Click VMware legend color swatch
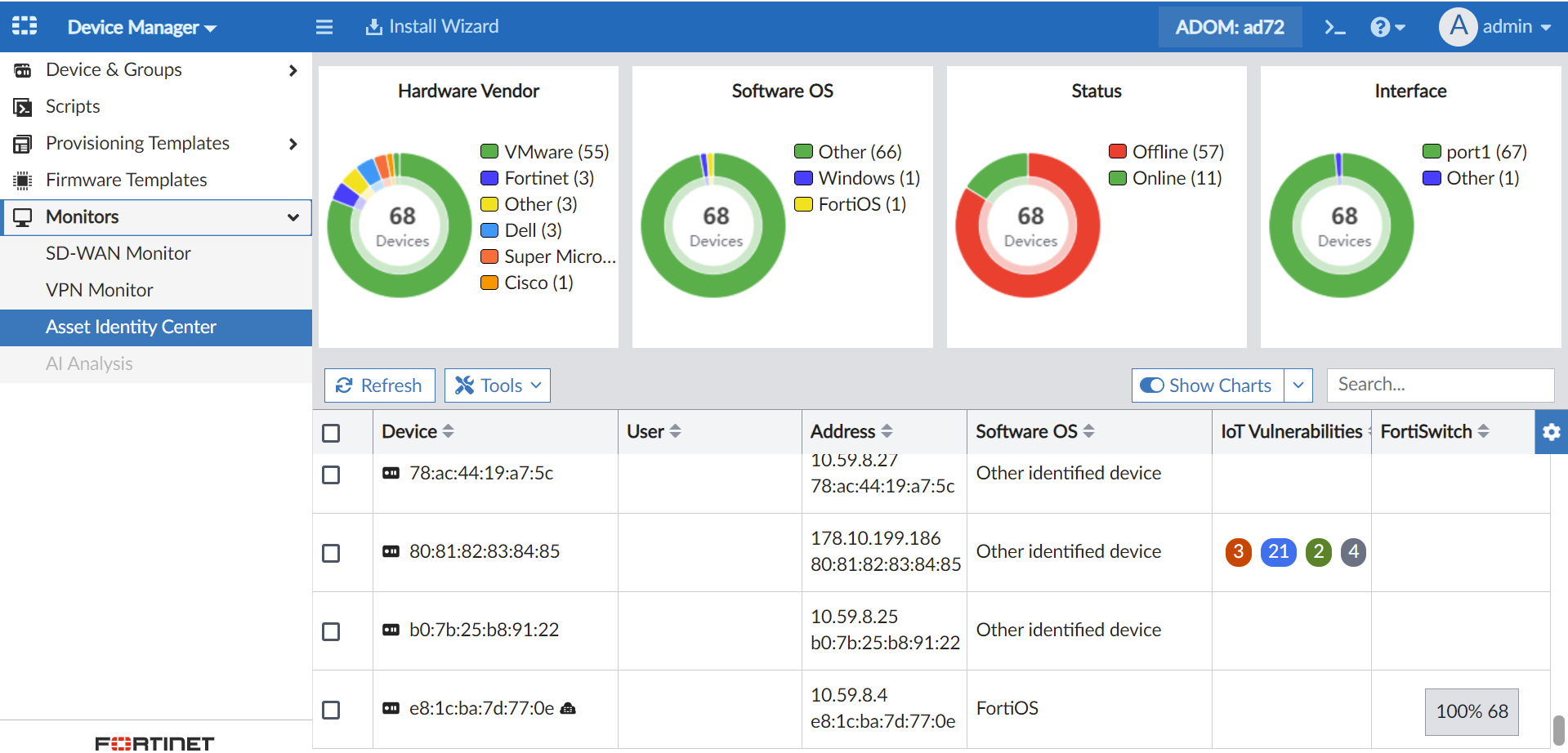Screen dimensions: 1568x753 489,151
